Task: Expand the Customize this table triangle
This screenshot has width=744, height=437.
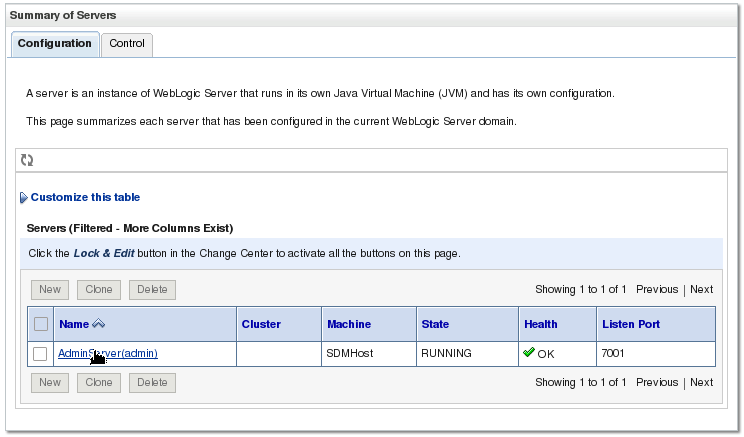Action: click(x=24, y=198)
